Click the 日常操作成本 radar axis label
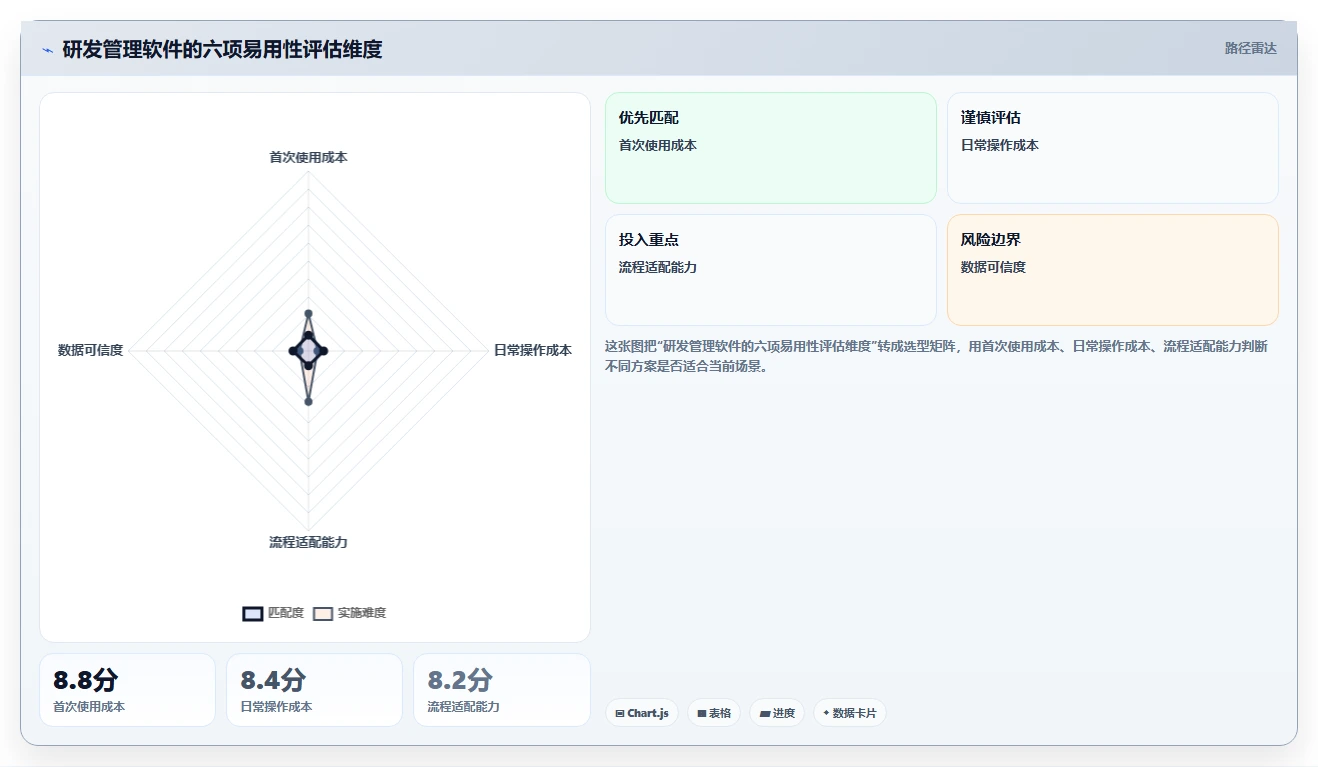Viewport: 1318px width, 767px height. [533, 350]
